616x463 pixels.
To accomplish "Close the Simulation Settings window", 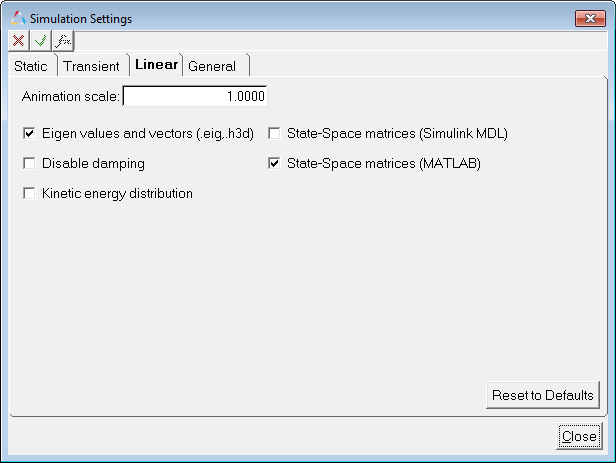I will pyautogui.click(x=579, y=436).
